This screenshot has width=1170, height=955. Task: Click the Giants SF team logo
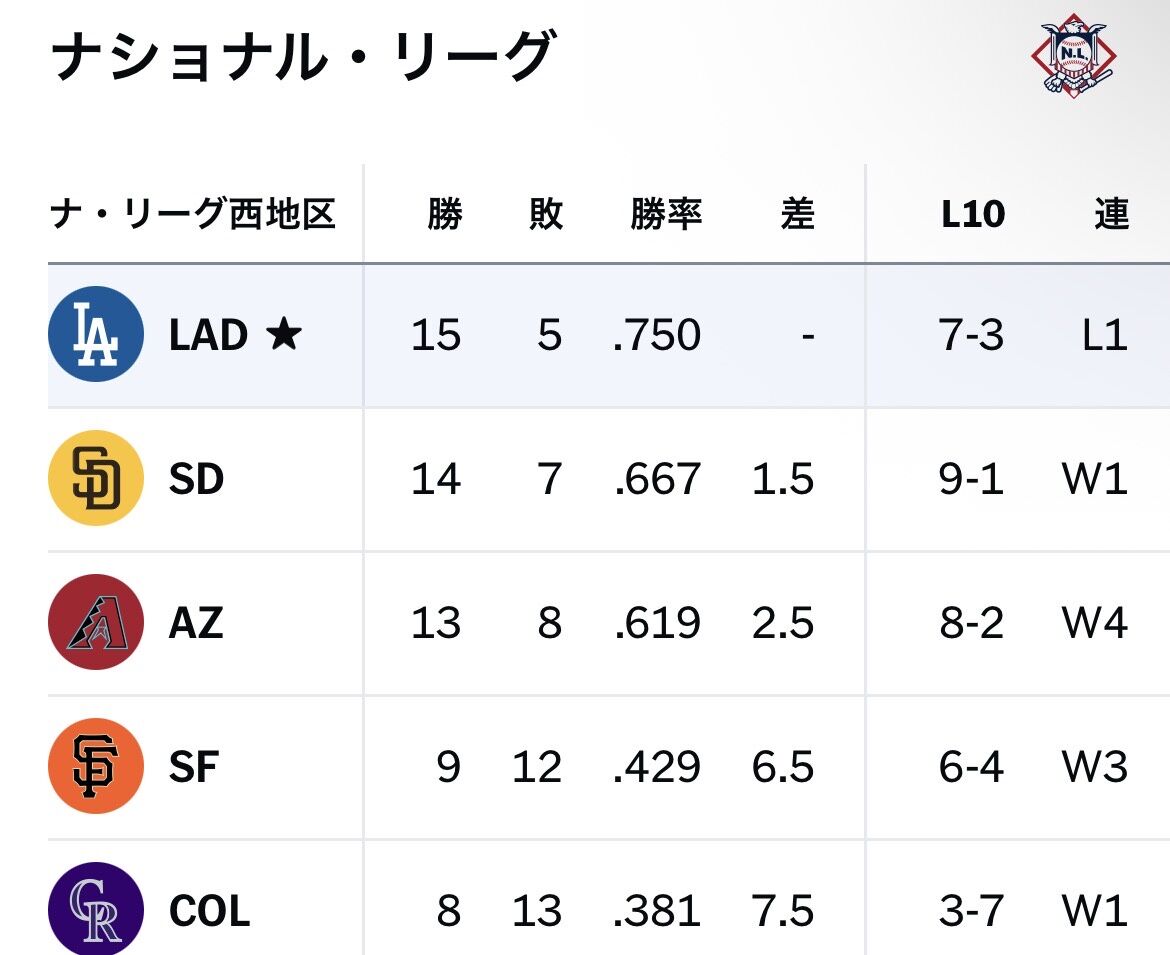pyautogui.click(x=96, y=765)
